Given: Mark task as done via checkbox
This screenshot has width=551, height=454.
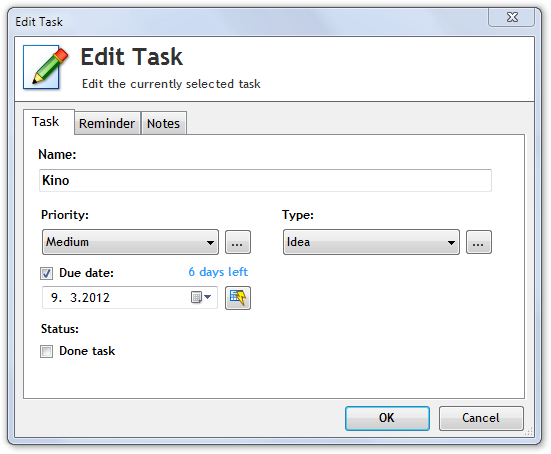Looking at the screenshot, I should click(46, 351).
